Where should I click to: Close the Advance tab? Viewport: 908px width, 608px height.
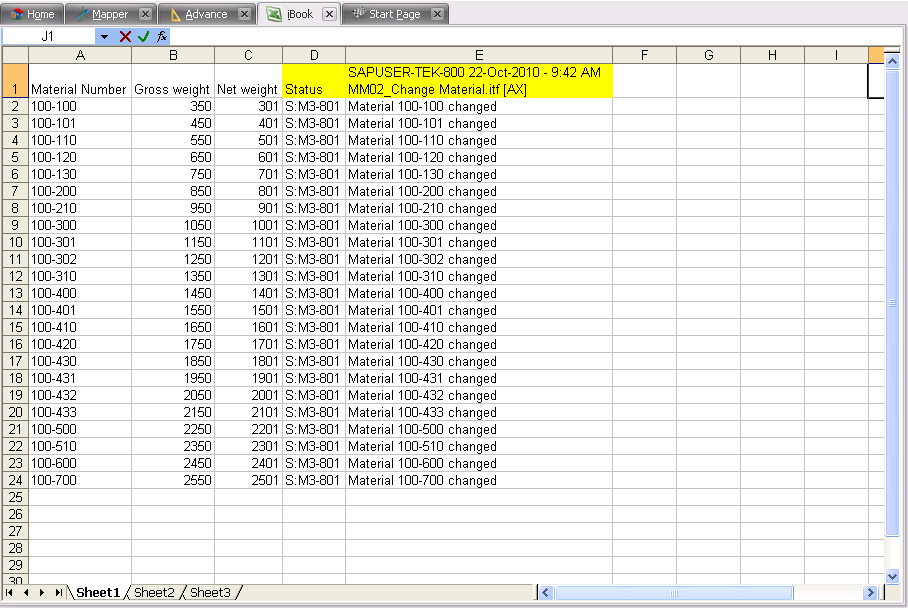pos(244,14)
